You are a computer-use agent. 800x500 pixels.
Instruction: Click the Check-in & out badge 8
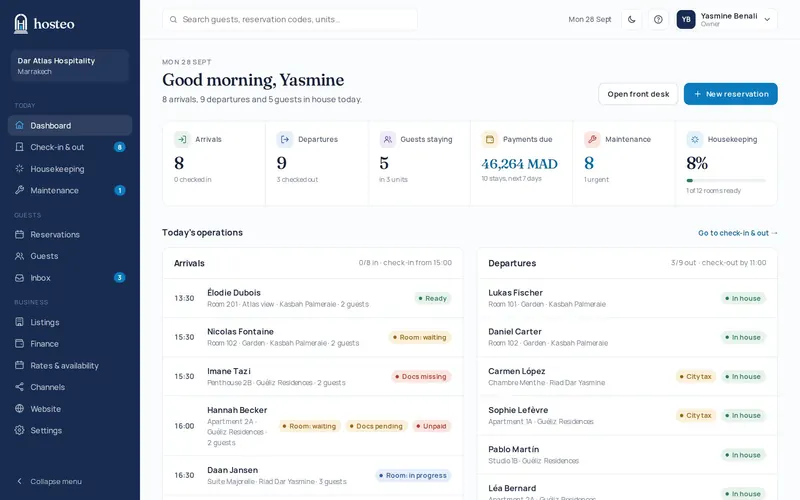(119, 147)
